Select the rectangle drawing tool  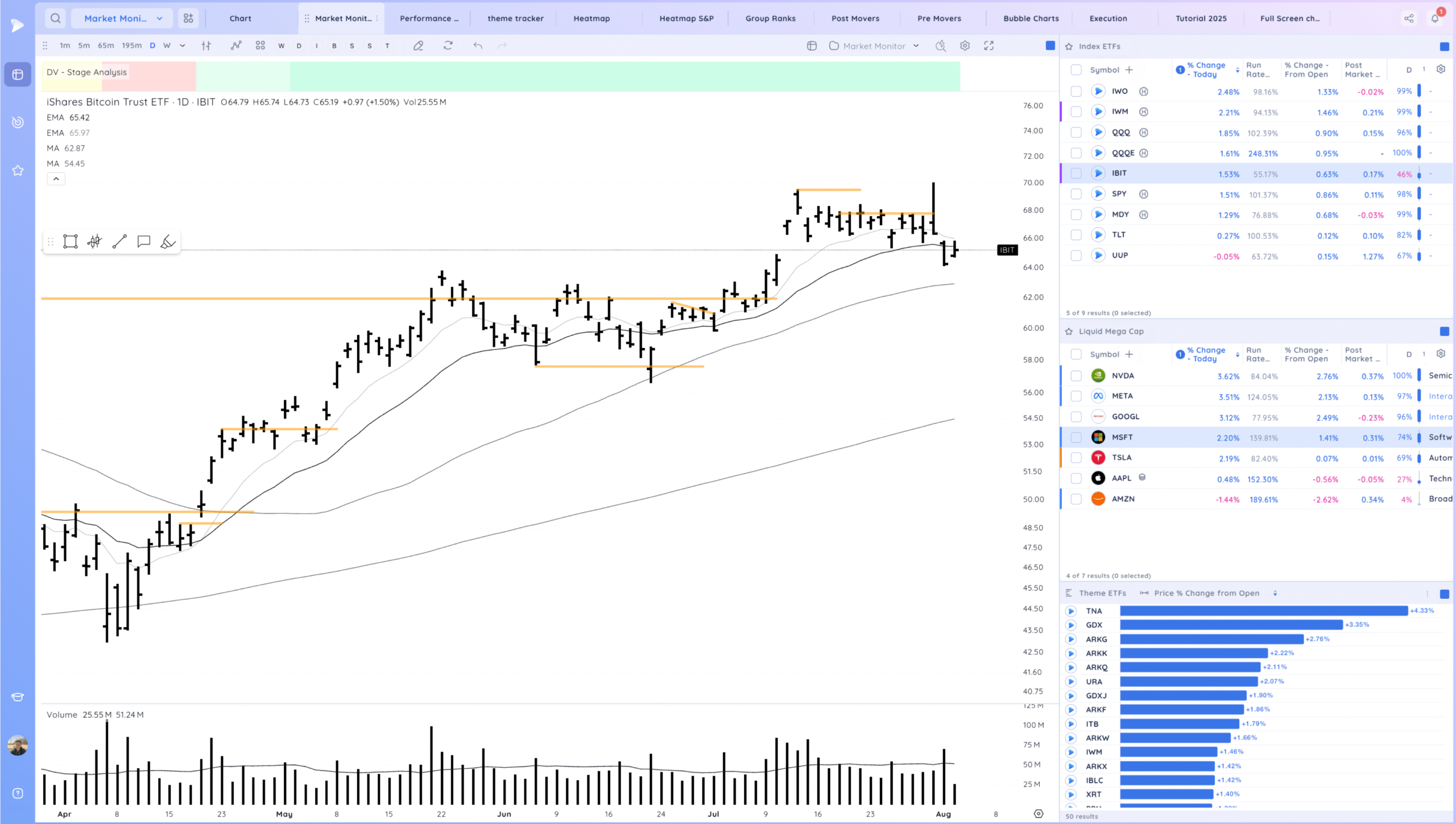click(x=71, y=242)
